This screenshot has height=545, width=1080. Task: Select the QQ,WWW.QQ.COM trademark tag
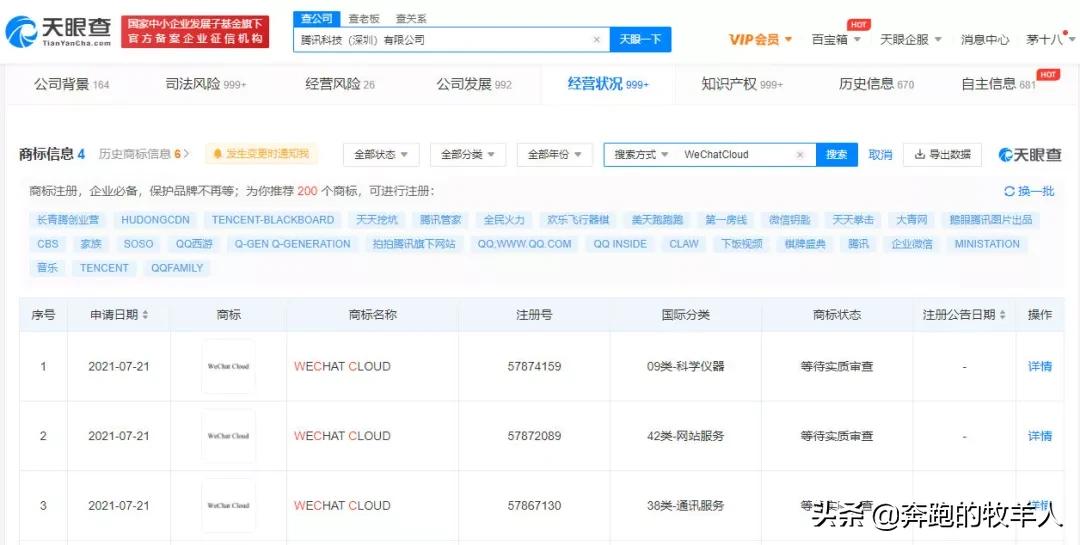pos(525,244)
